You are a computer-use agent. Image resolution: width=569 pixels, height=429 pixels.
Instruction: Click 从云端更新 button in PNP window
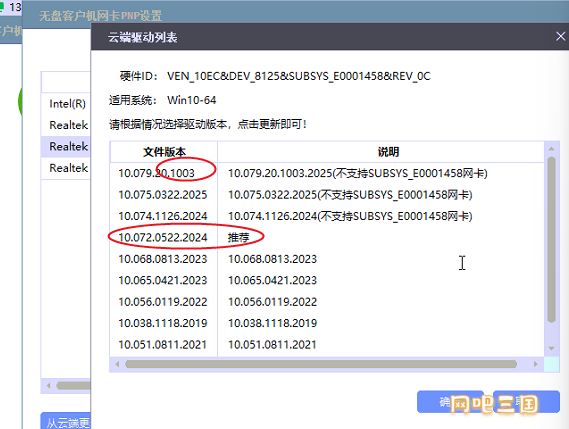66,421
